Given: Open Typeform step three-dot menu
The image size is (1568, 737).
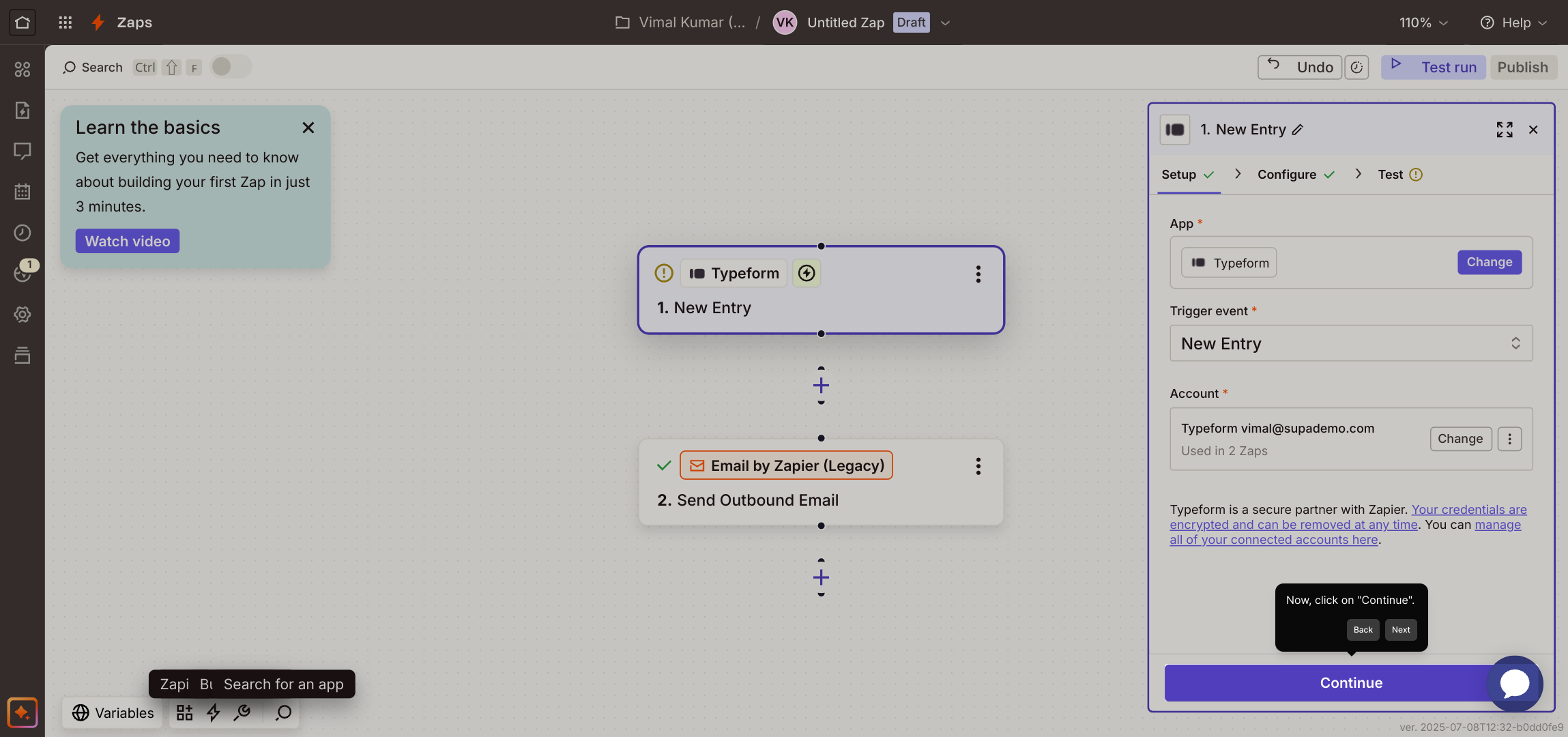Looking at the screenshot, I should click(x=978, y=274).
